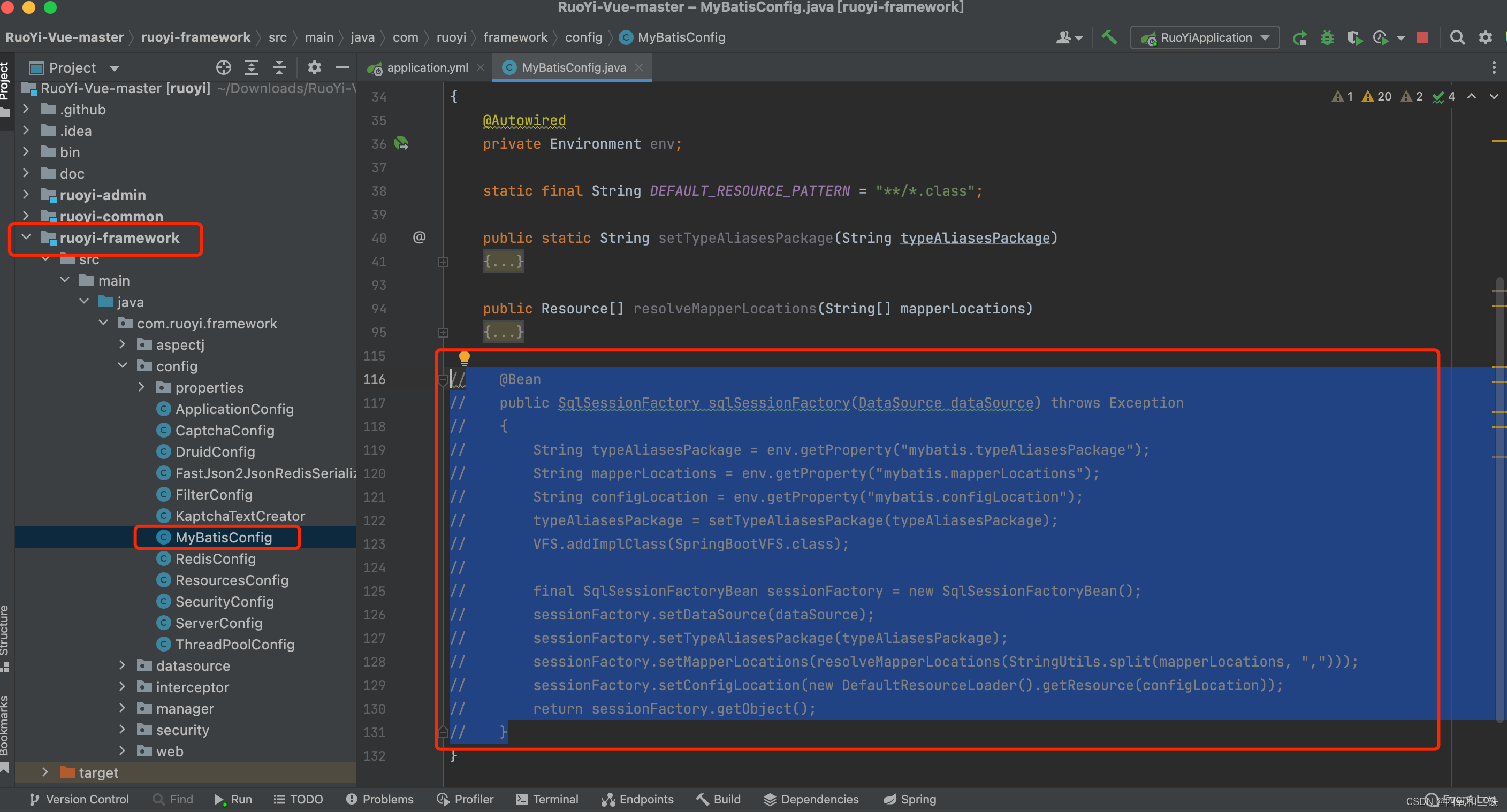Click the yellow lightbulb intention icon
The image size is (1507, 812).
click(x=464, y=358)
